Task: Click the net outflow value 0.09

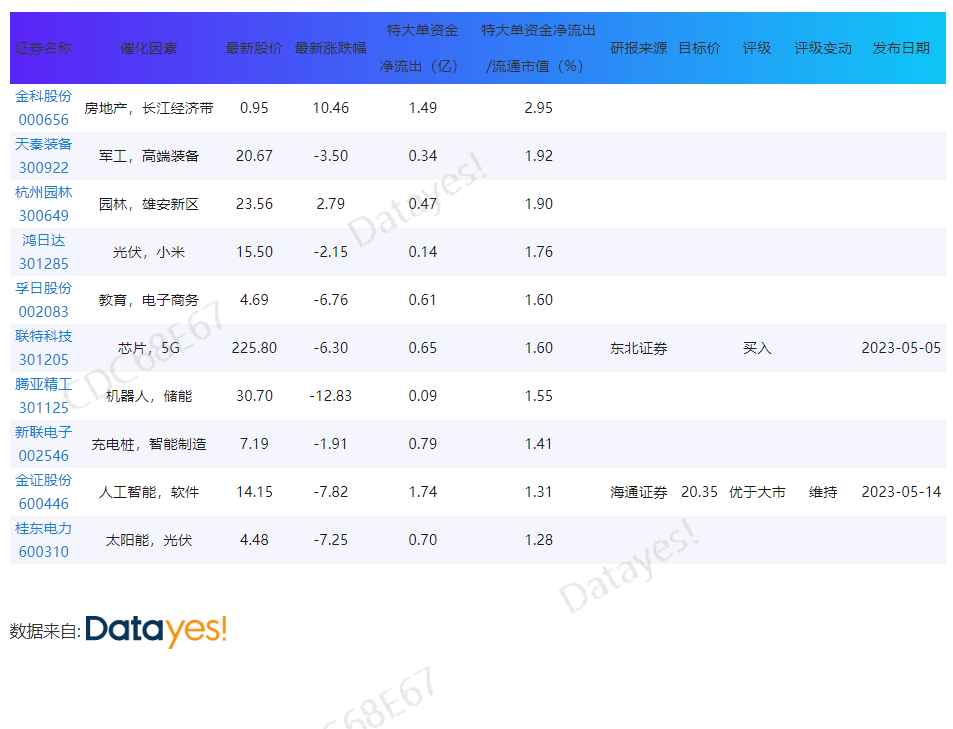Action: pos(422,396)
